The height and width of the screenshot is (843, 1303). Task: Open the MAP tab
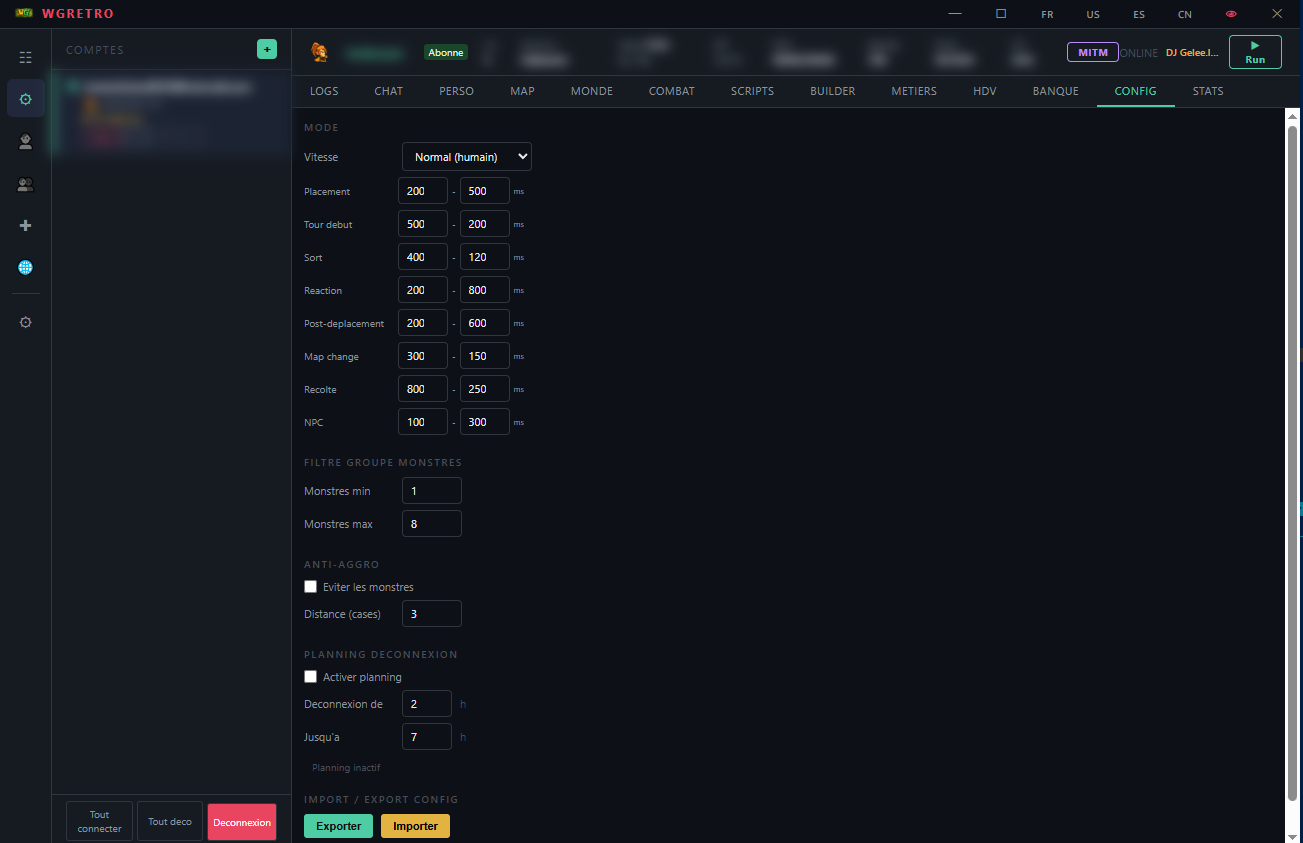(522, 91)
